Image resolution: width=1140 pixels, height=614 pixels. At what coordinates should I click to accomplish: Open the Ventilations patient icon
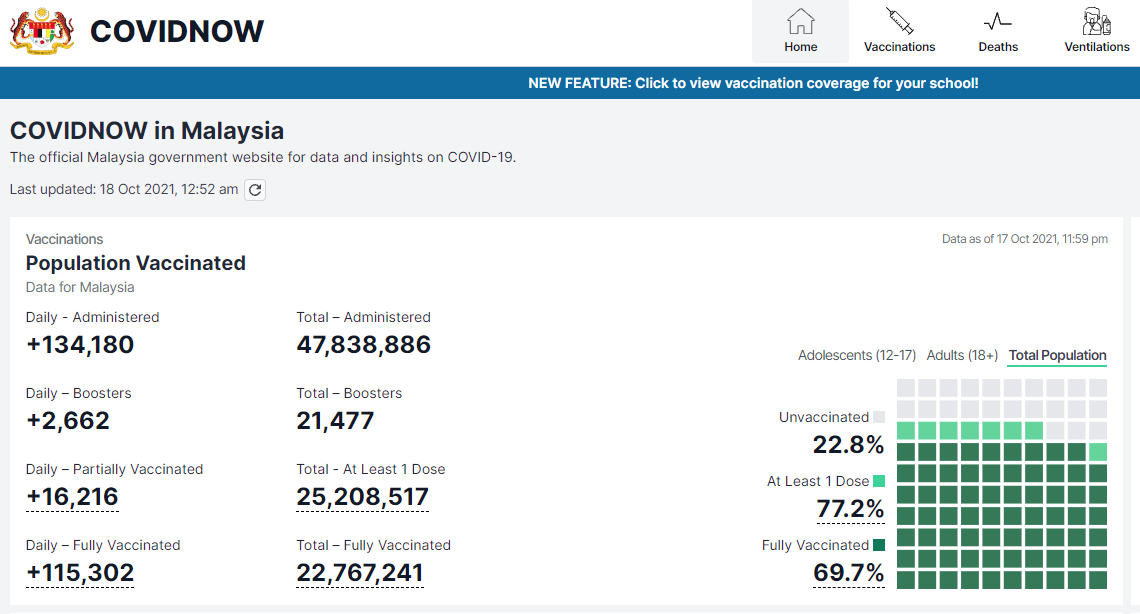point(1096,21)
